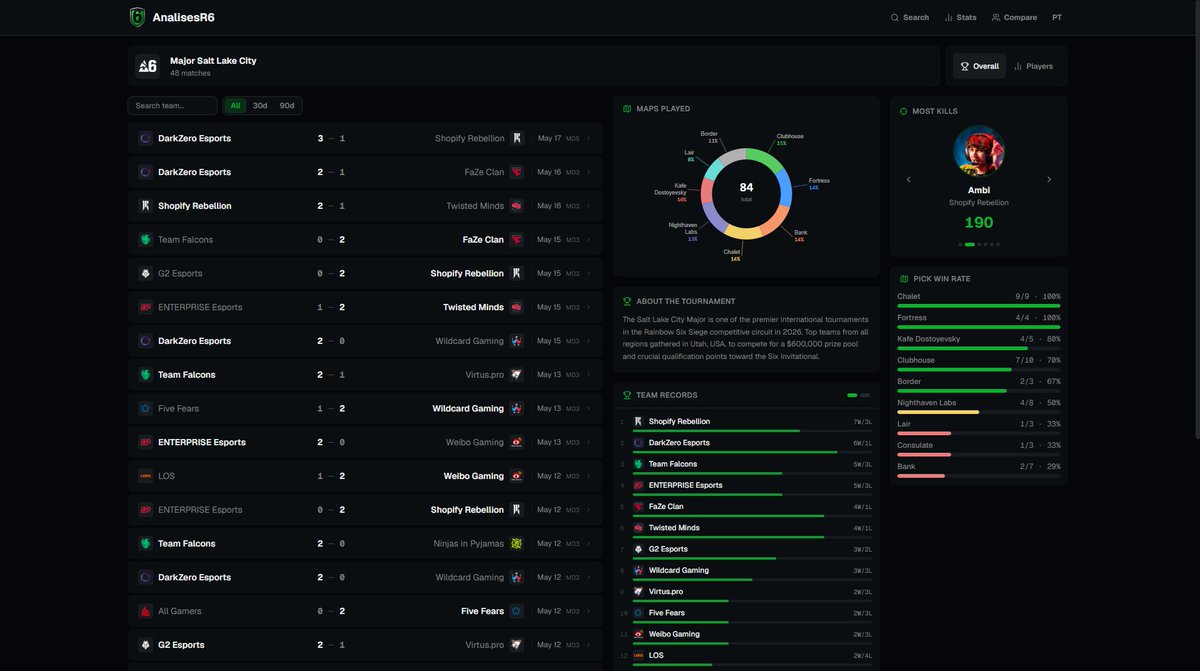Screen dimensions: 1200x671
Task: Select first Most Kills carousel dot
Action: coord(960,244)
